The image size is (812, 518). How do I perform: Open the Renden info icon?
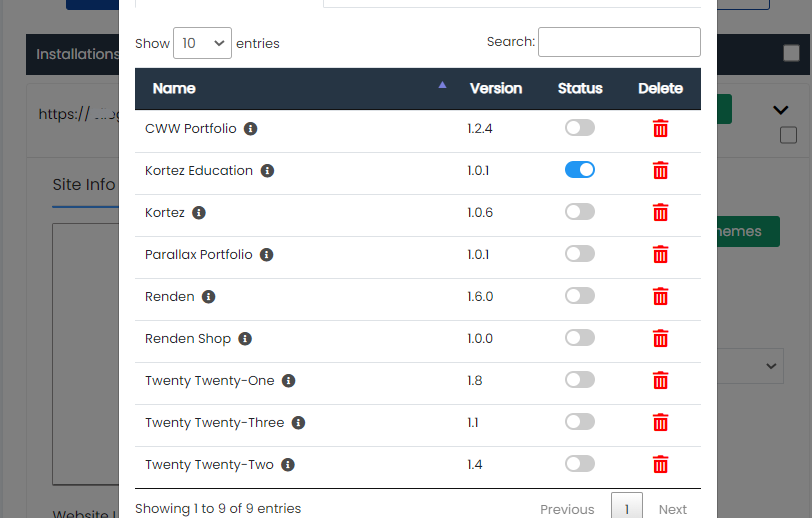tap(209, 296)
